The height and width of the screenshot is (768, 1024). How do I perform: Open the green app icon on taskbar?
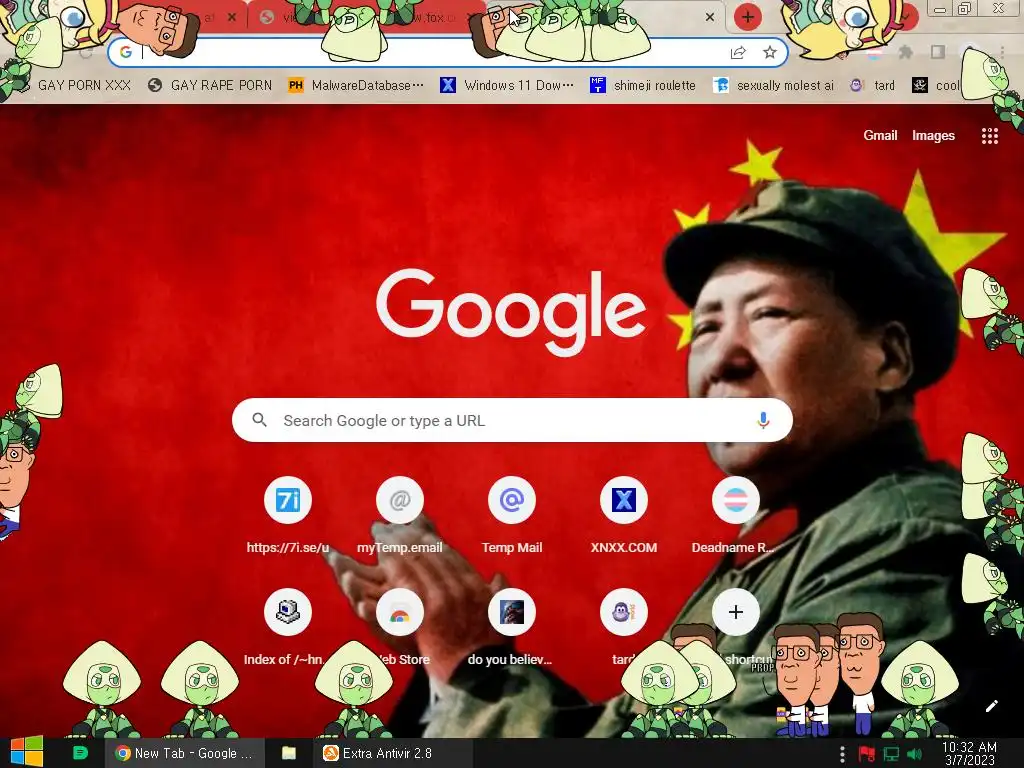80,753
